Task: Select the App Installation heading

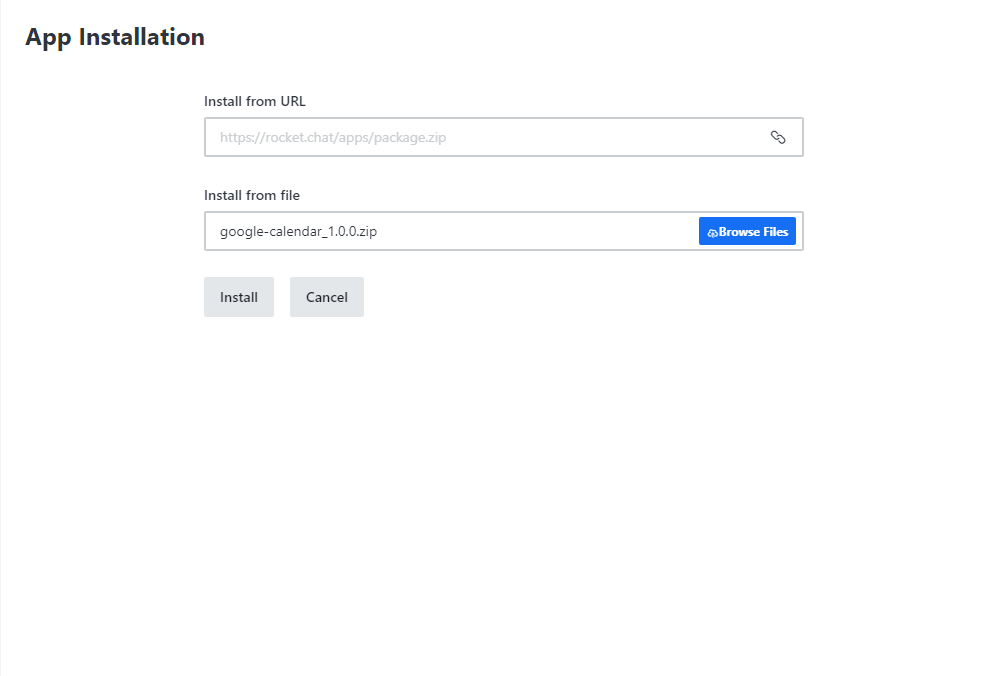Action: pyautogui.click(x=115, y=37)
